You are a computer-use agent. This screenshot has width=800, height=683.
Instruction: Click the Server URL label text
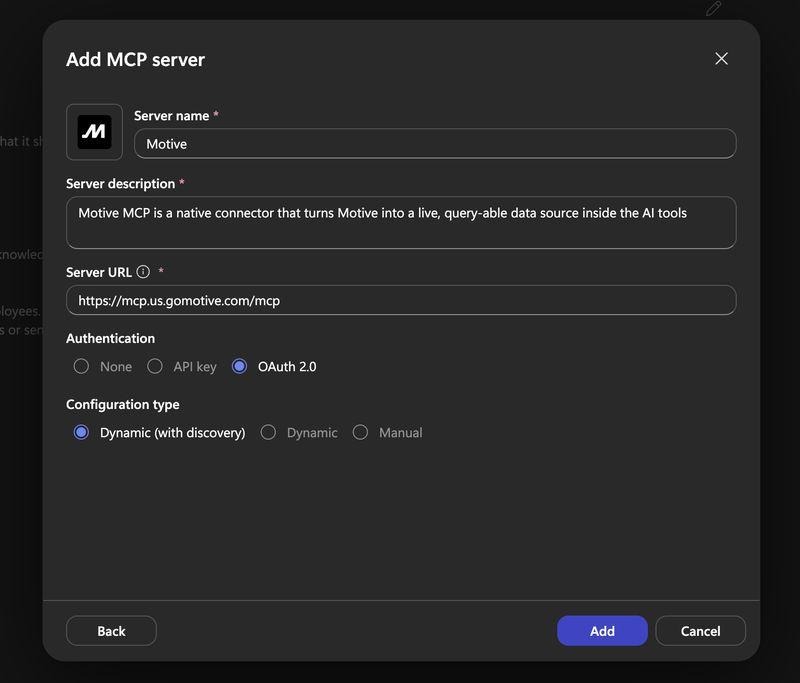(99, 272)
